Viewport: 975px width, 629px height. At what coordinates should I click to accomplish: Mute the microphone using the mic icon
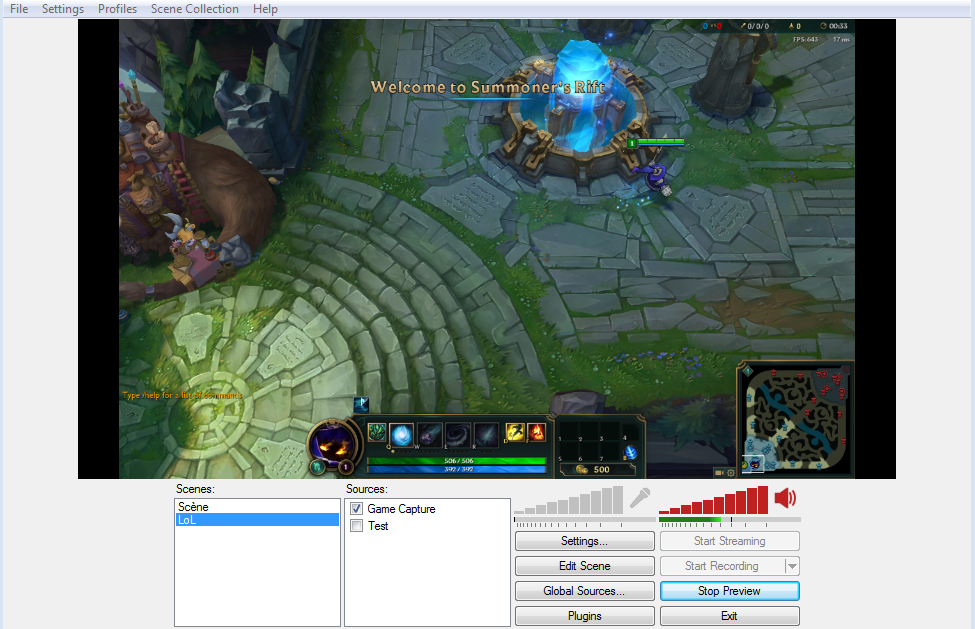[x=640, y=498]
